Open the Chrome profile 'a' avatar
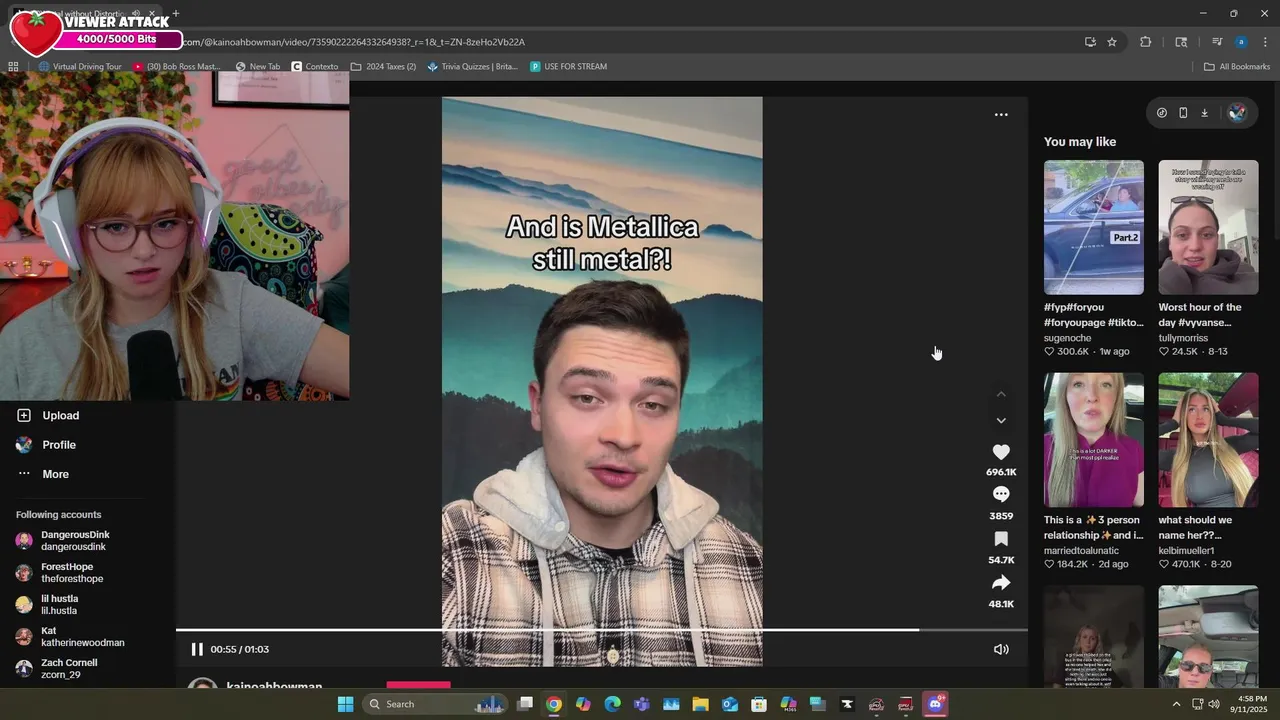This screenshot has width=1280, height=720. (1241, 42)
